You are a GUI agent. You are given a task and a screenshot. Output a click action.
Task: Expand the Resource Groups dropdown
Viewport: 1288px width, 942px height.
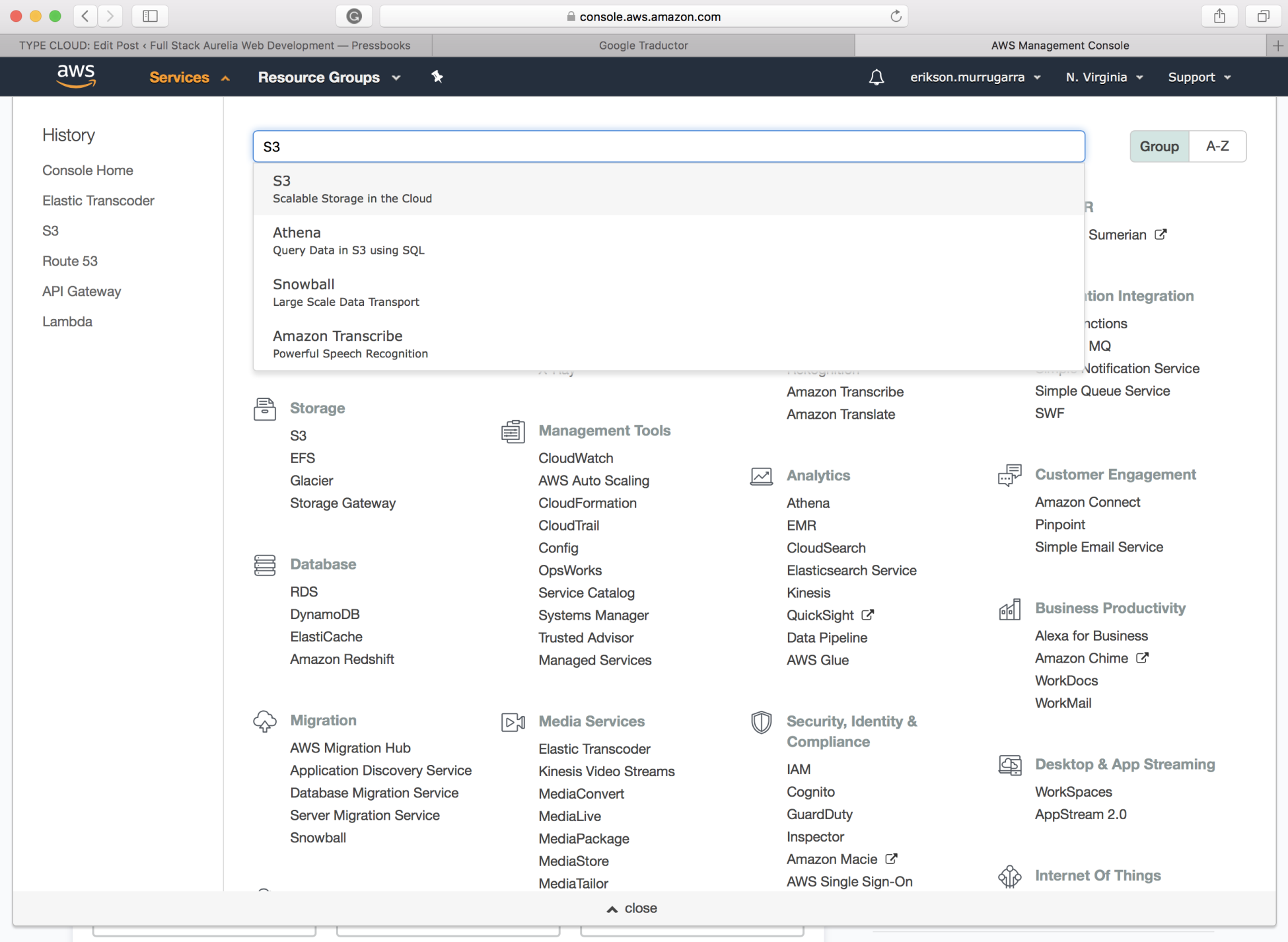click(329, 77)
